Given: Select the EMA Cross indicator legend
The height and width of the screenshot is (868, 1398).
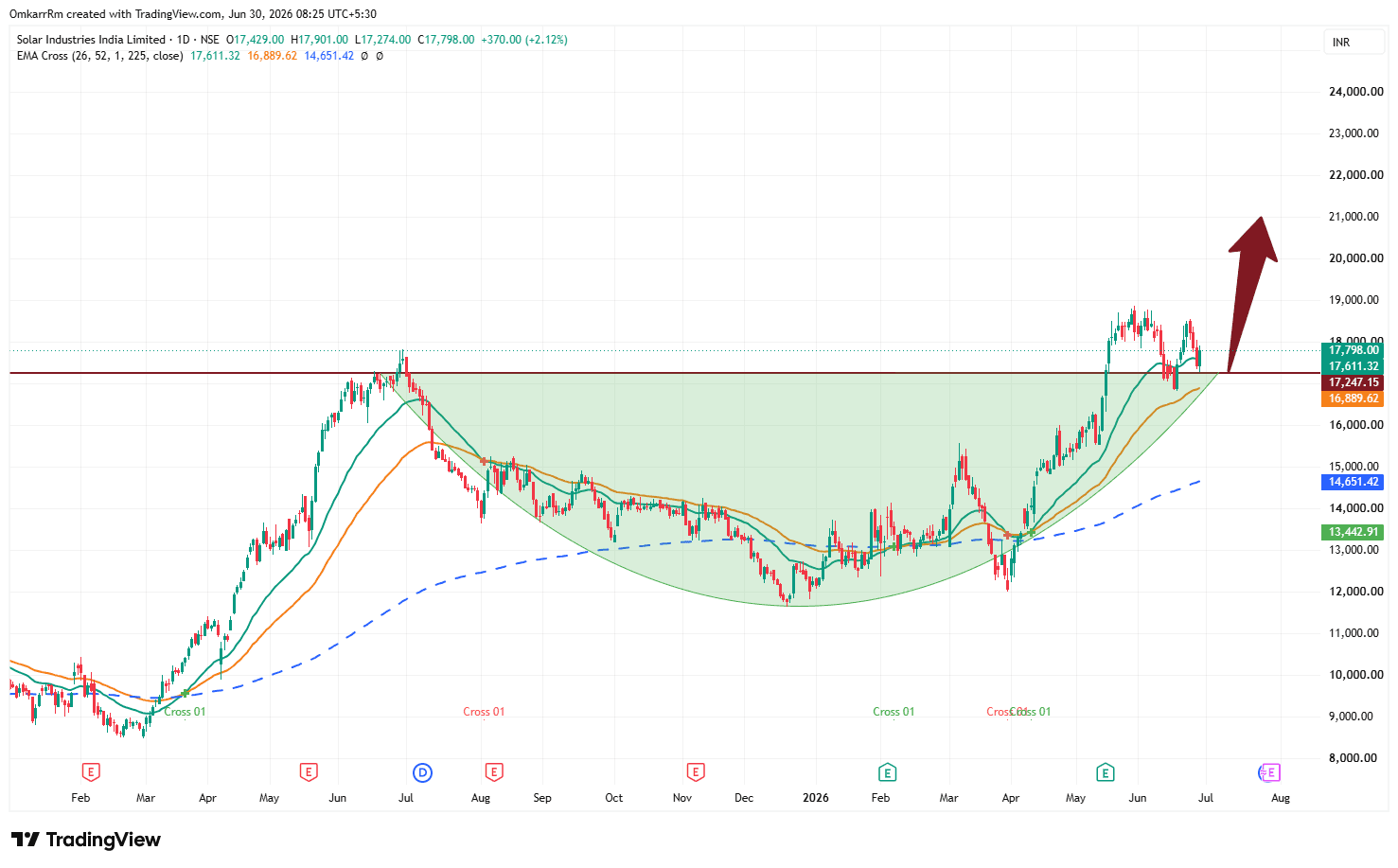Looking at the screenshot, I should (x=100, y=56).
